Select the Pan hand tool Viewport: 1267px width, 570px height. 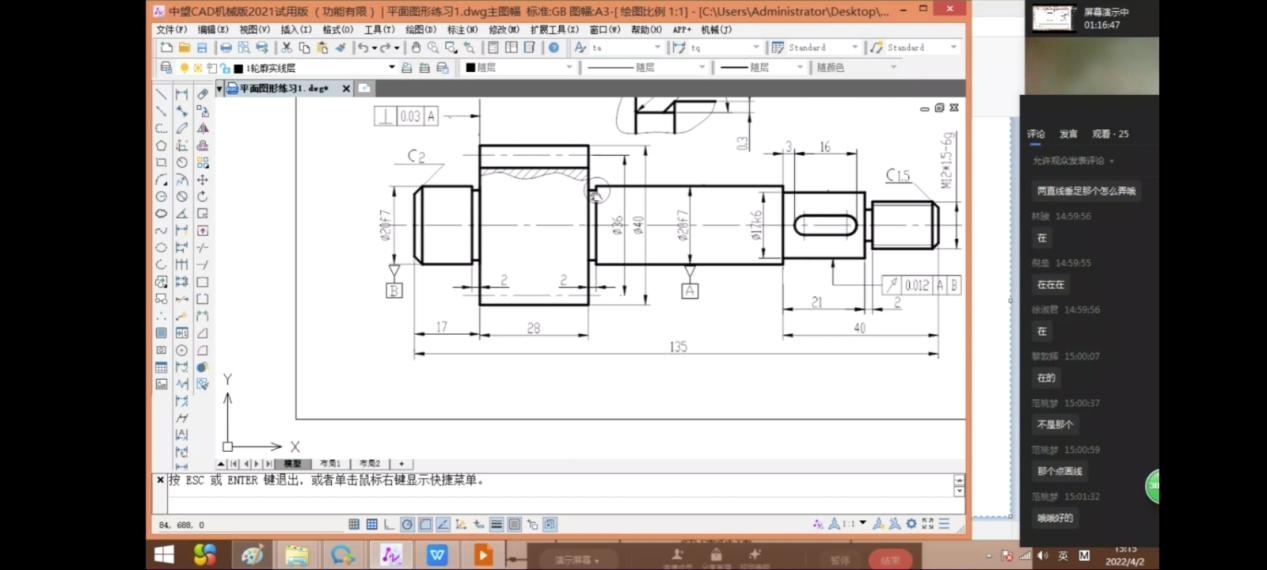(x=416, y=47)
